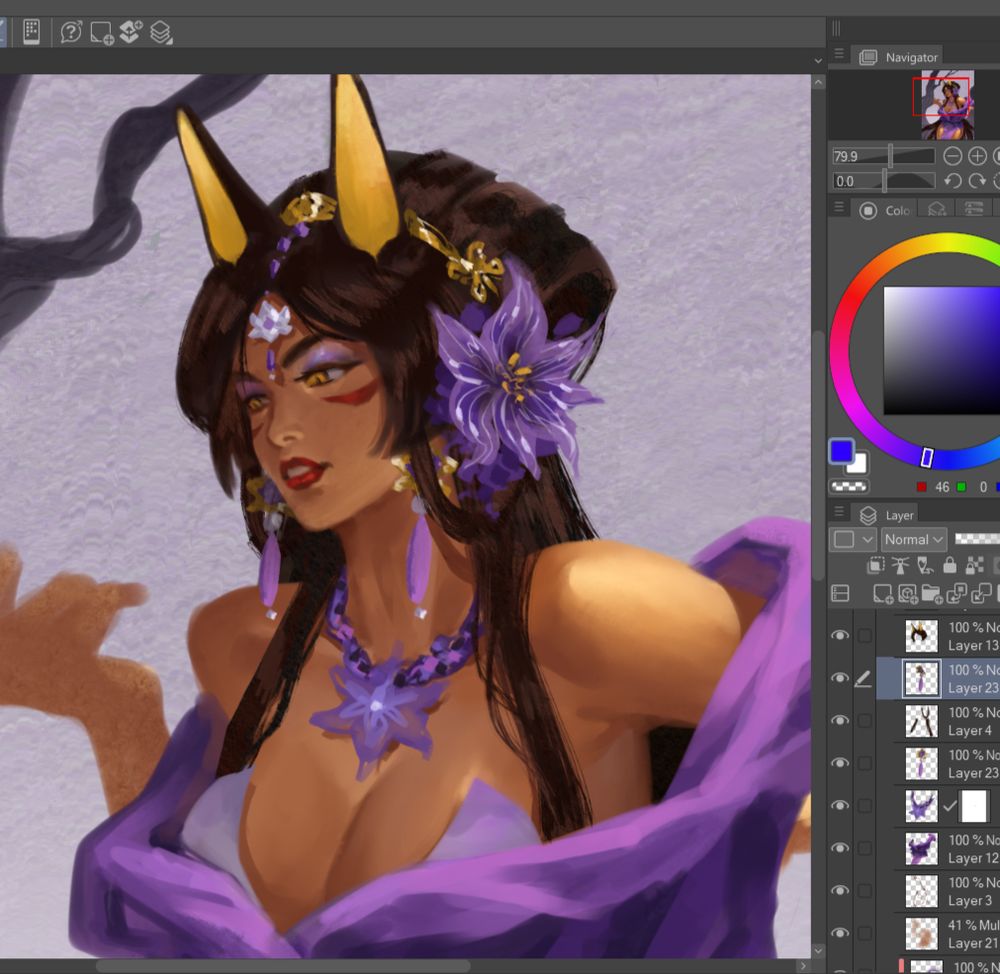Hide the selected Layer 23 via its eye
Viewport: 1000px width, 974px height.
(x=841, y=678)
